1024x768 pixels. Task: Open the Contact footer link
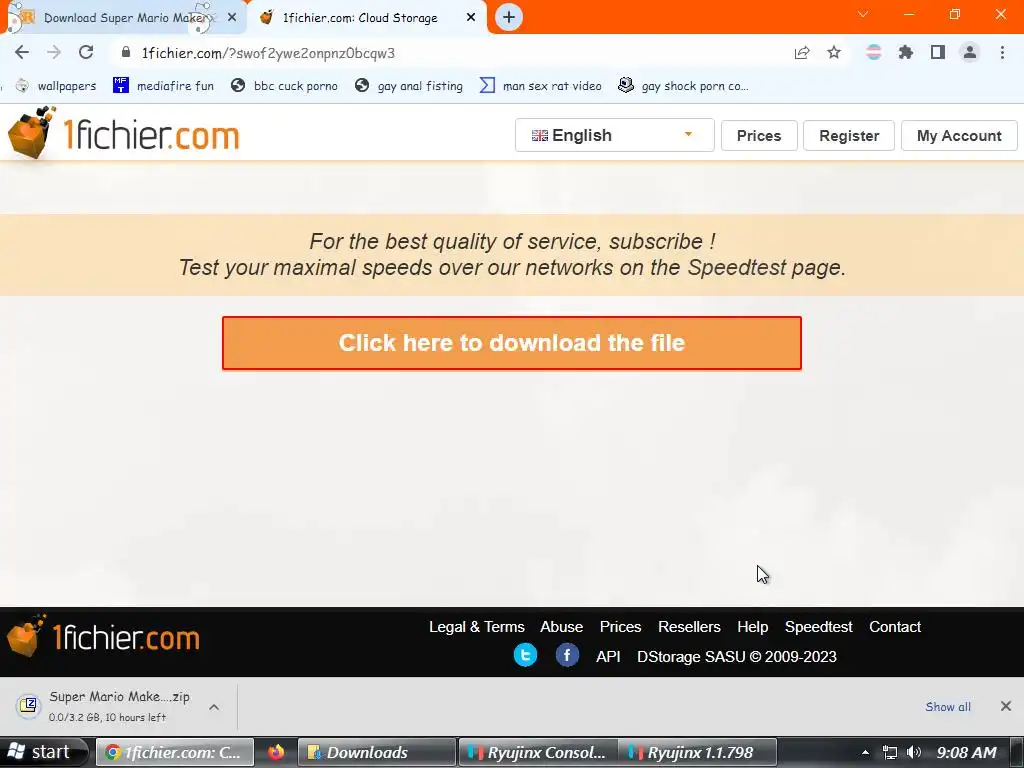(x=895, y=627)
